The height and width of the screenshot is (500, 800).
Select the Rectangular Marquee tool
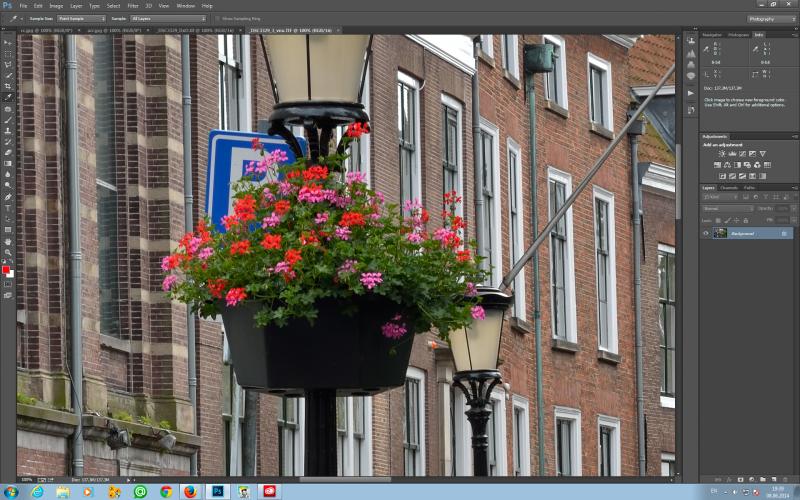tap(8, 54)
